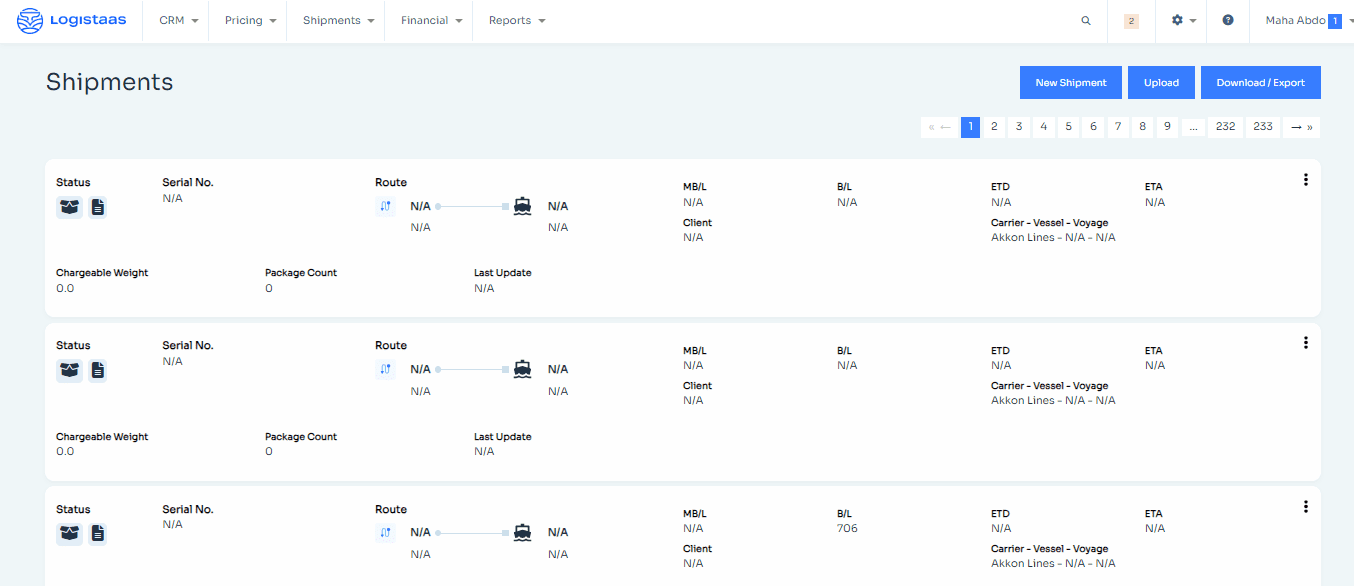Click the route swap arrows icon in second shipment
The width and height of the screenshot is (1354, 586).
point(386,369)
